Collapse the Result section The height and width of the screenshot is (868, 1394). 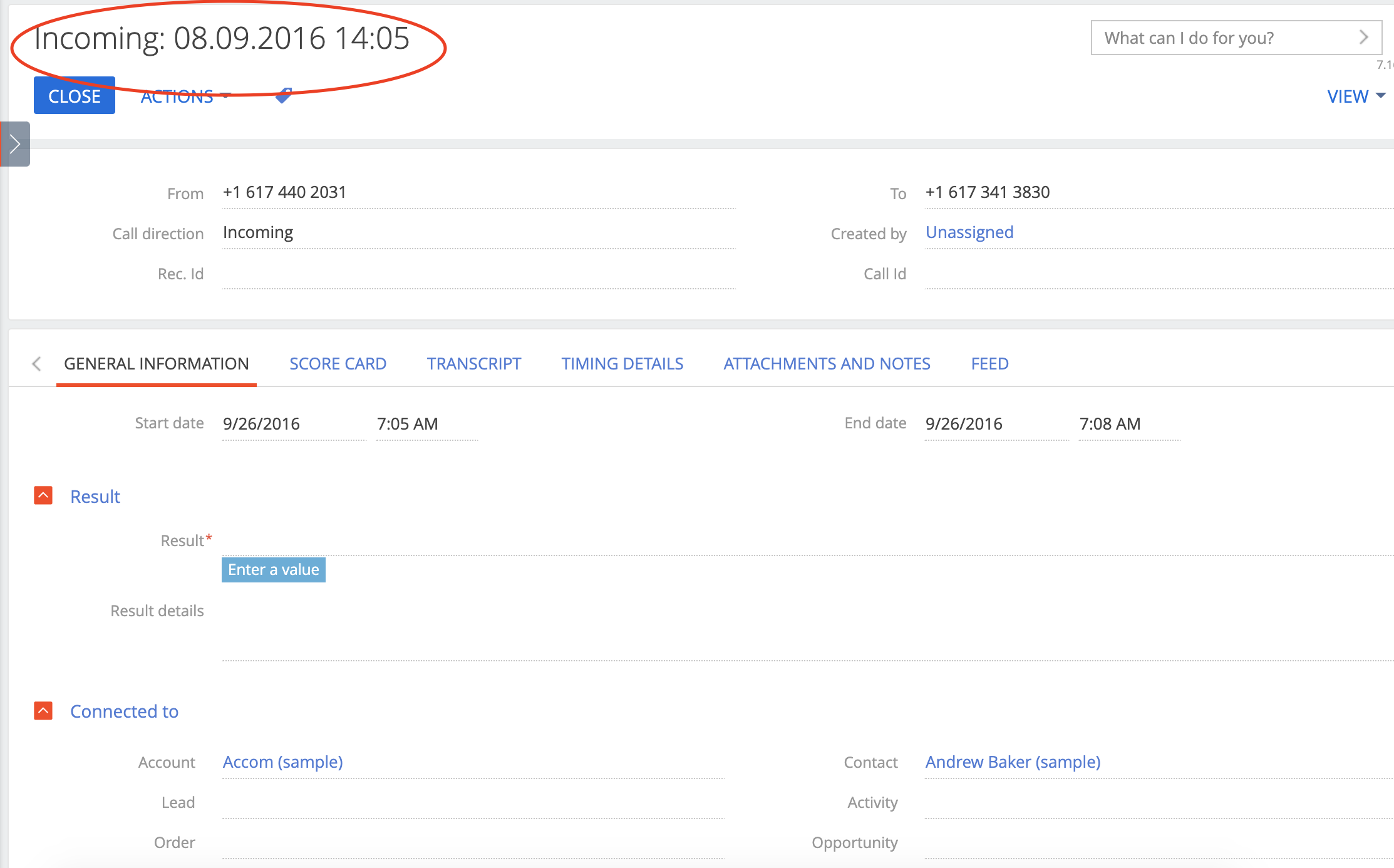tap(43, 496)
